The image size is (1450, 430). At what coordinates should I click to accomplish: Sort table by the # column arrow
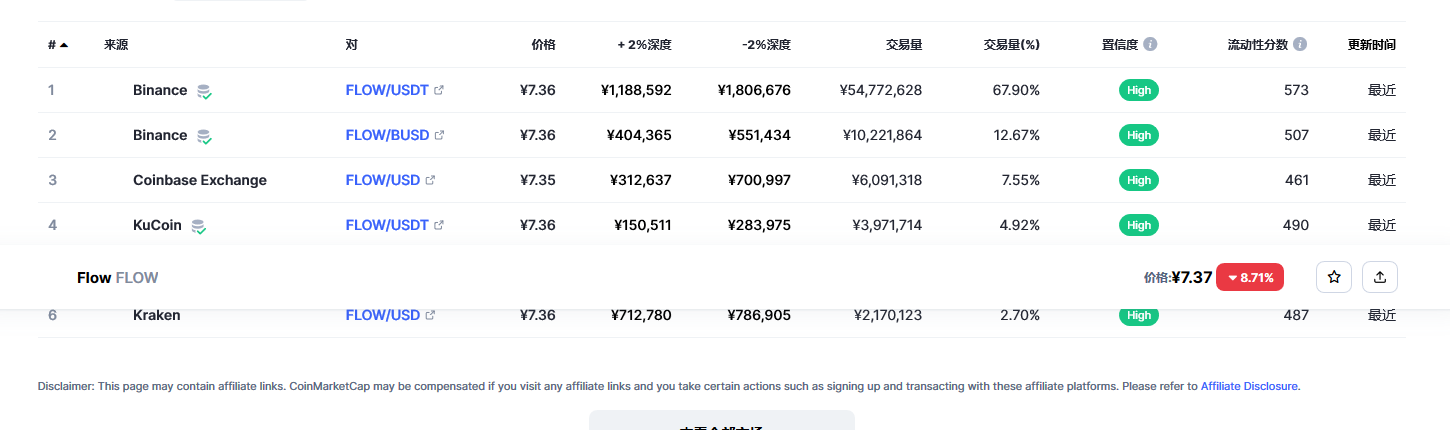click(x=64, y=45)
